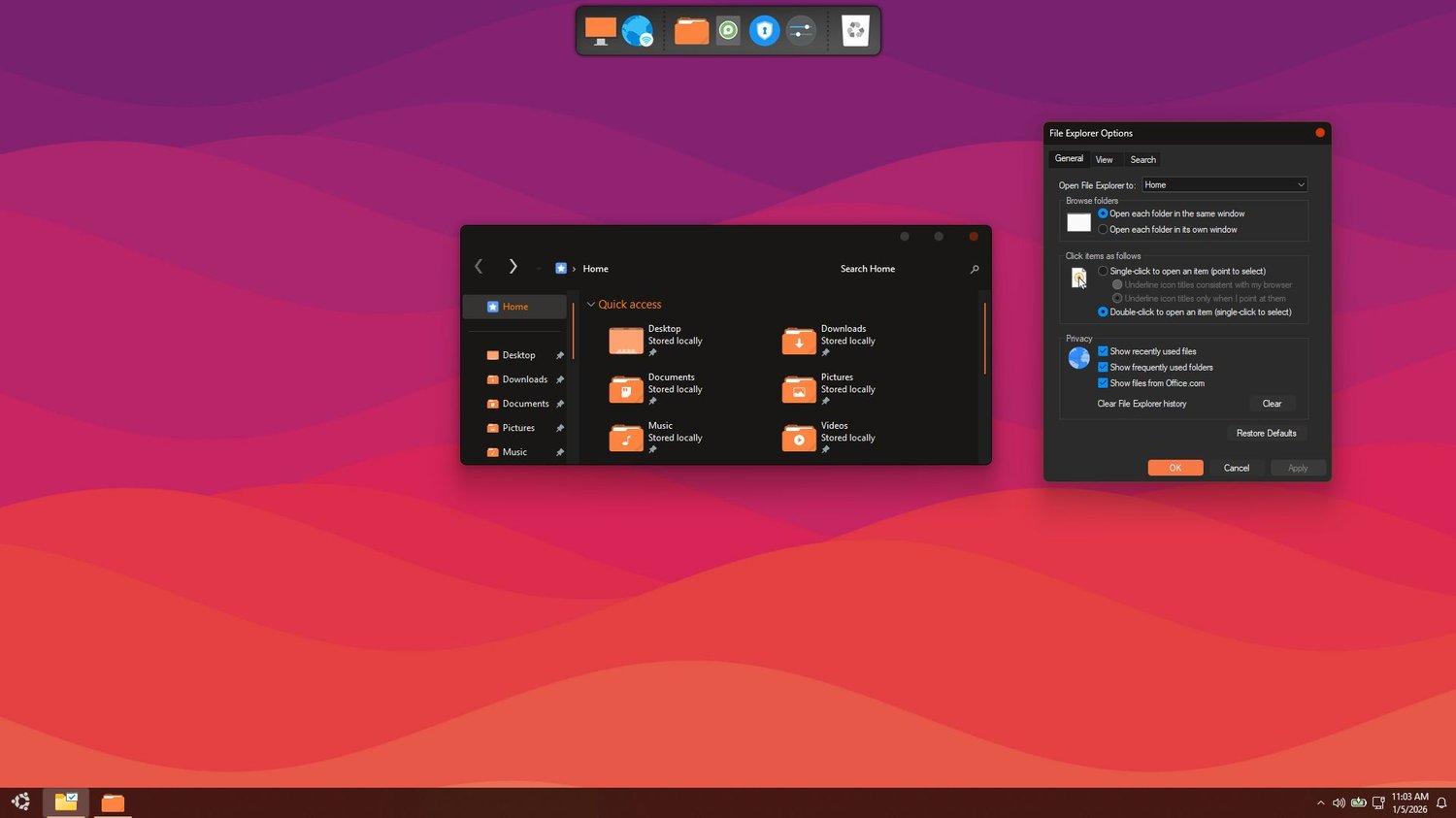Open the Recycle Bin in the dock

[855, 31]
